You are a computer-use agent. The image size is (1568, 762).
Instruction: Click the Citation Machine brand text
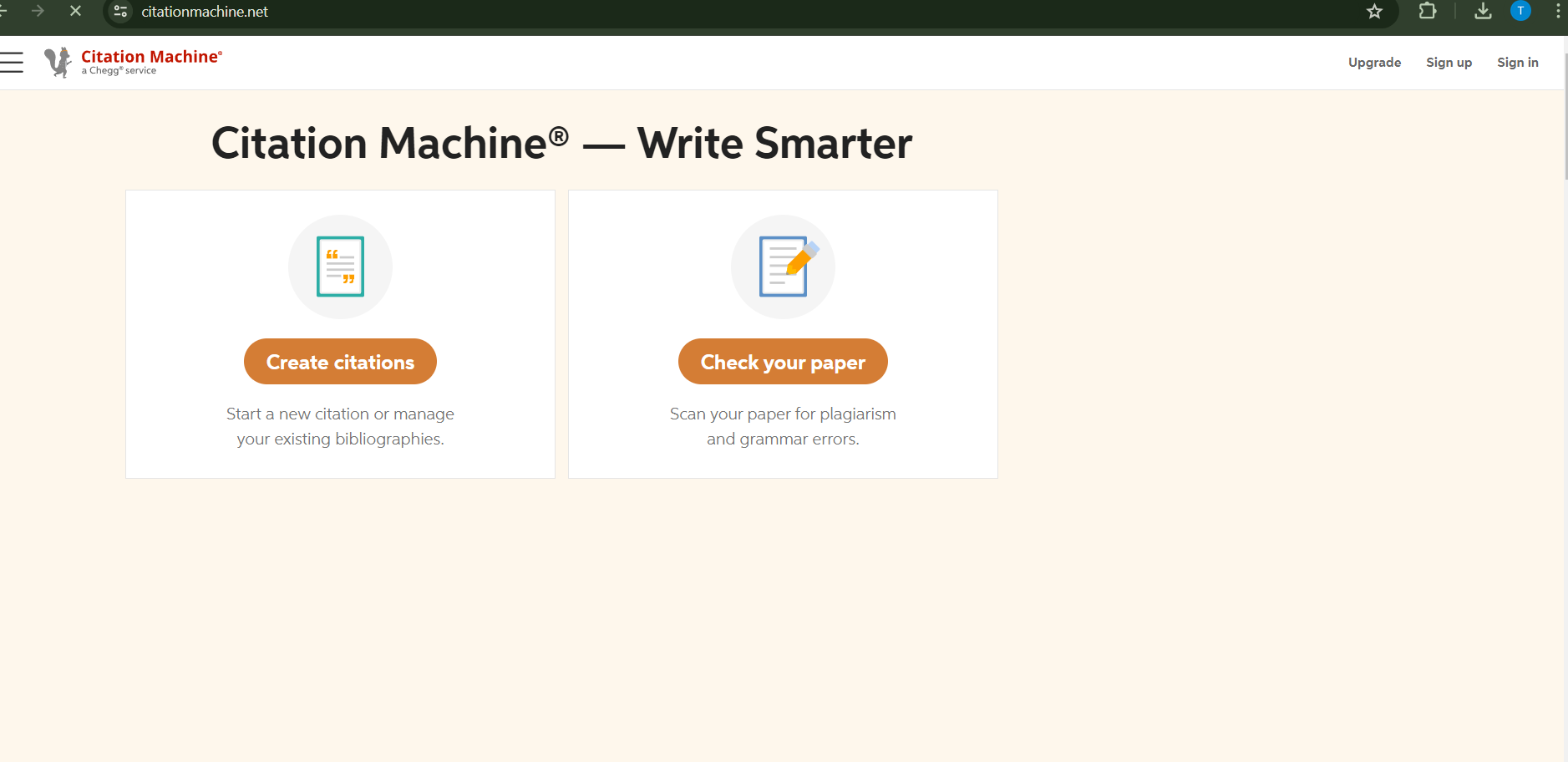click(x=151, y=57)
